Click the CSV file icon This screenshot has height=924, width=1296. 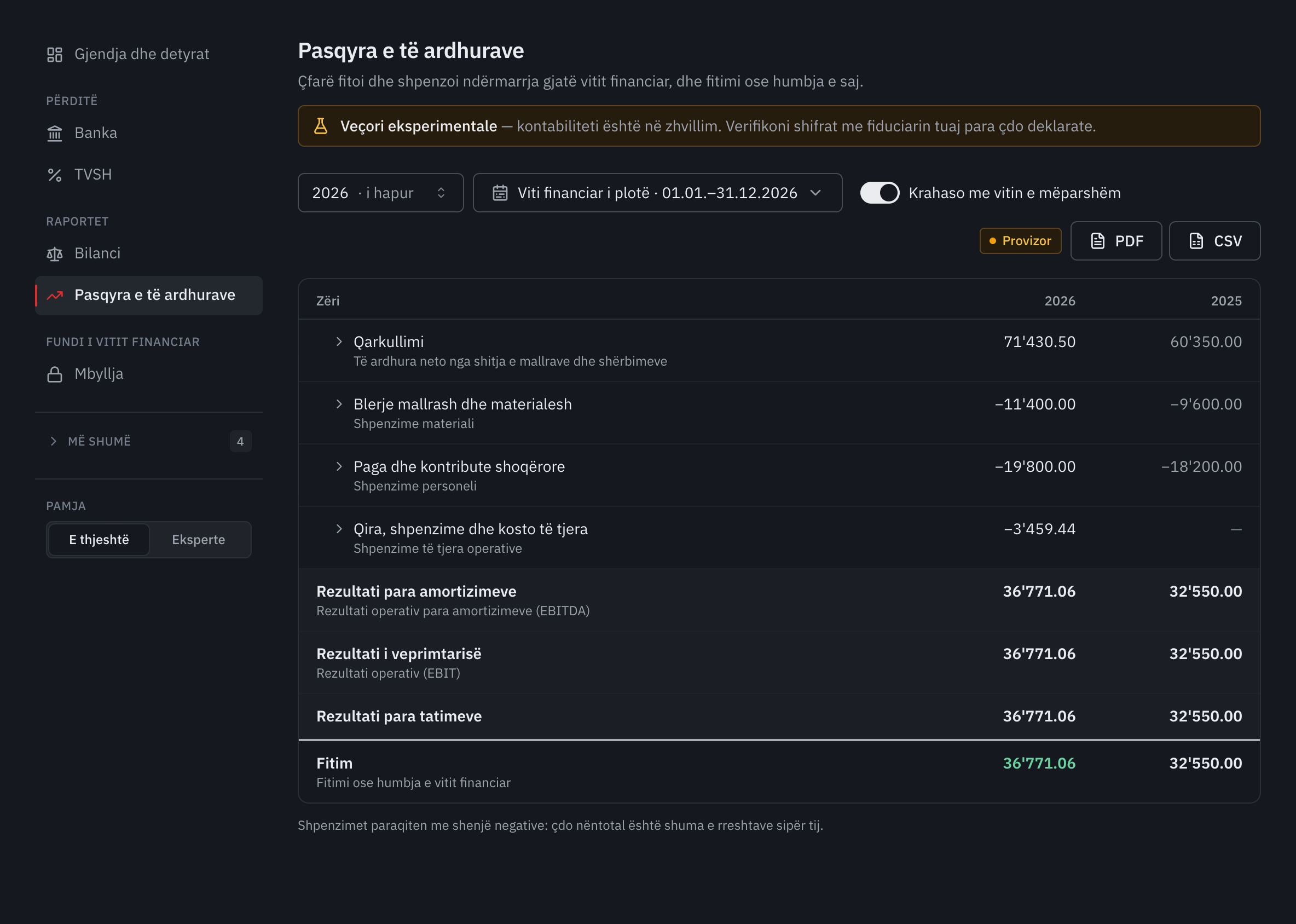(1196, 241)
